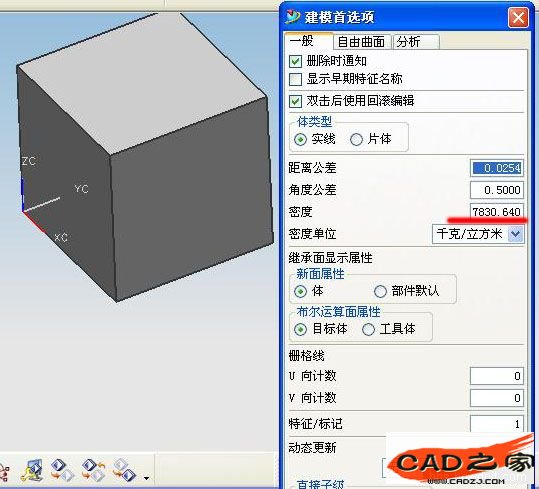Click the monitor with yellow figure toolbar icon
Screen dimensions: 539x489
tap(32, 470)
